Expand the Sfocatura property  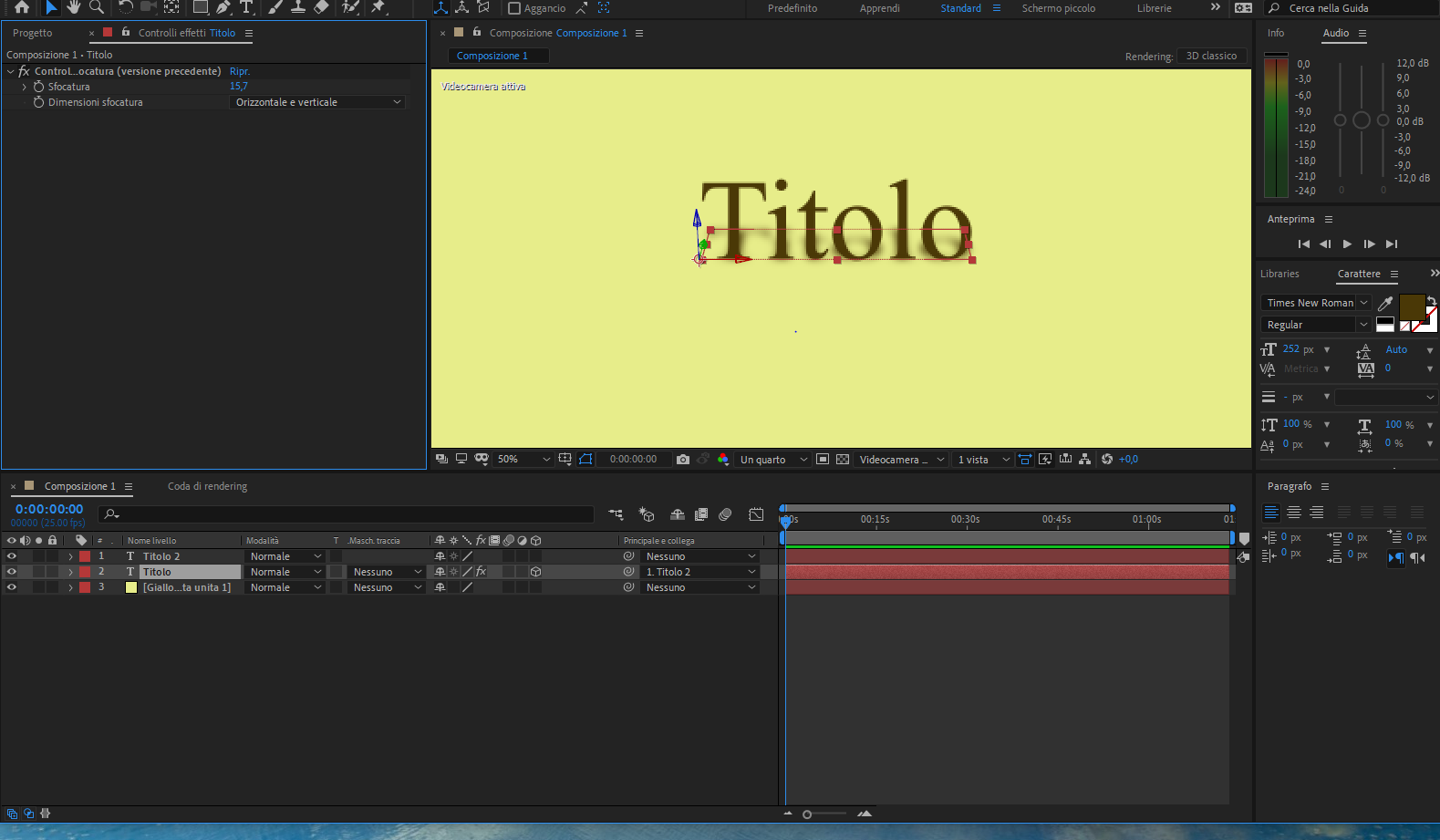[x=25, y=87]
